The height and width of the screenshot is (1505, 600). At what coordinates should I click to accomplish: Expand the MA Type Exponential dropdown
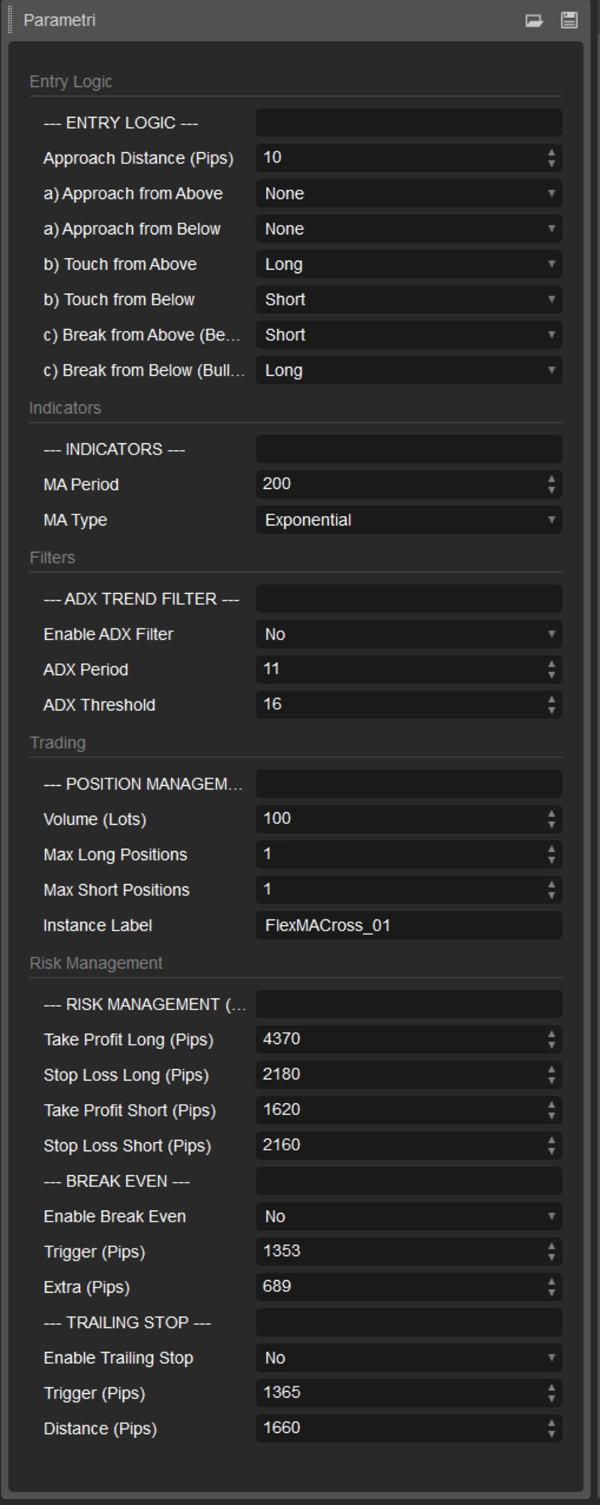(x=408, y=520)
